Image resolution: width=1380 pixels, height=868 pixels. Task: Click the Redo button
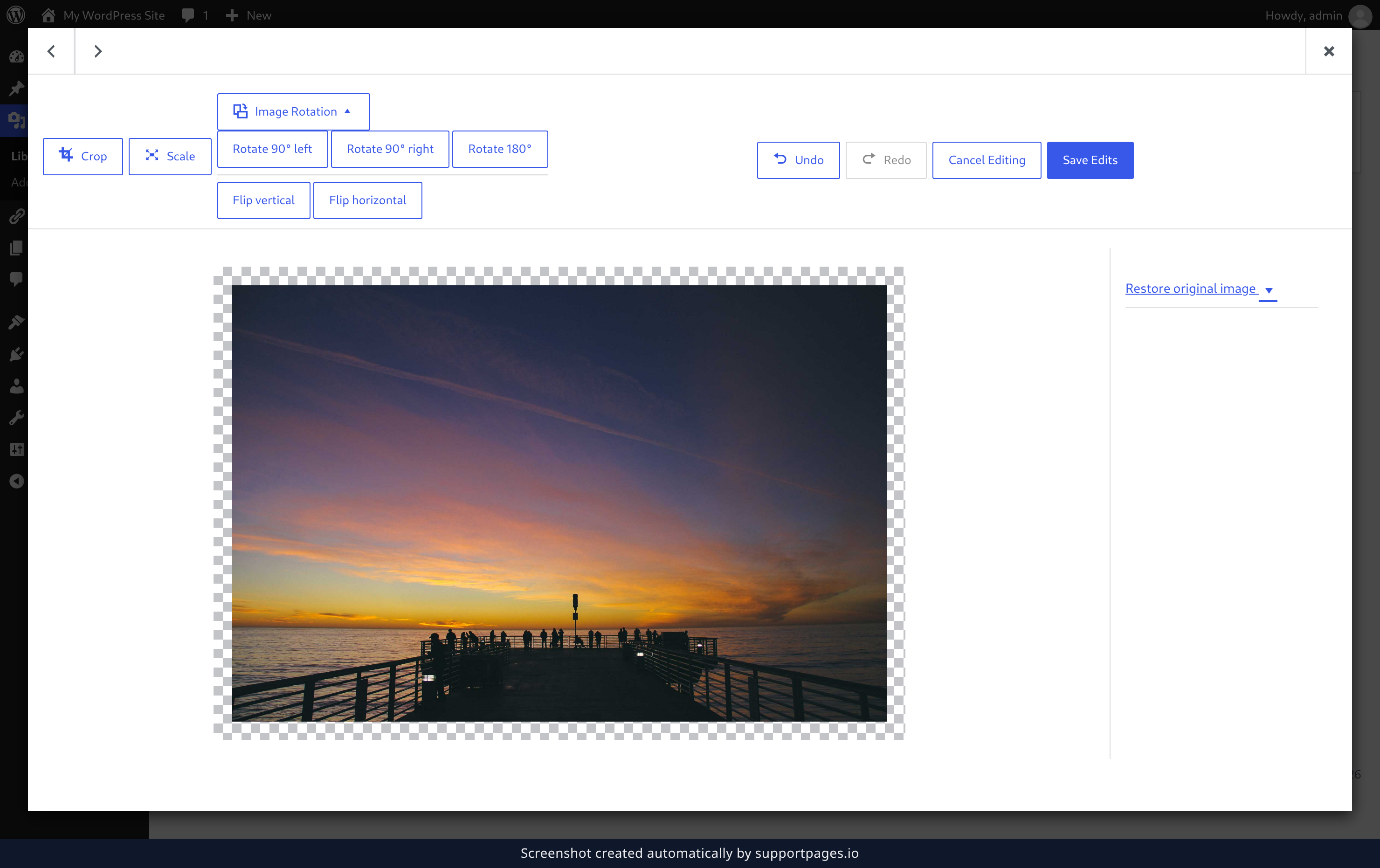tap(886, 160)
